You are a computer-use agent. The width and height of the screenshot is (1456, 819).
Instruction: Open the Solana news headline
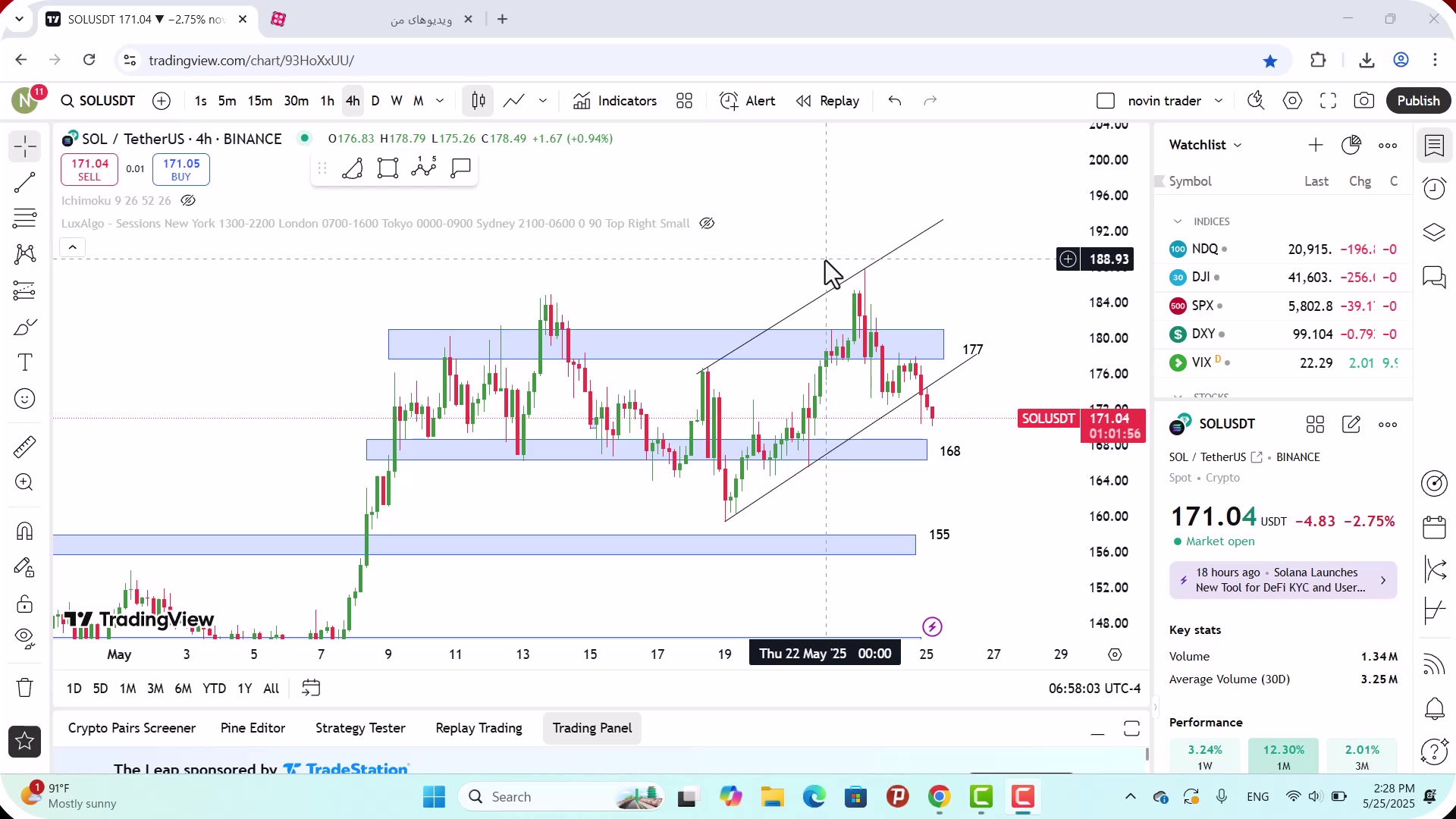[1283, 580]
